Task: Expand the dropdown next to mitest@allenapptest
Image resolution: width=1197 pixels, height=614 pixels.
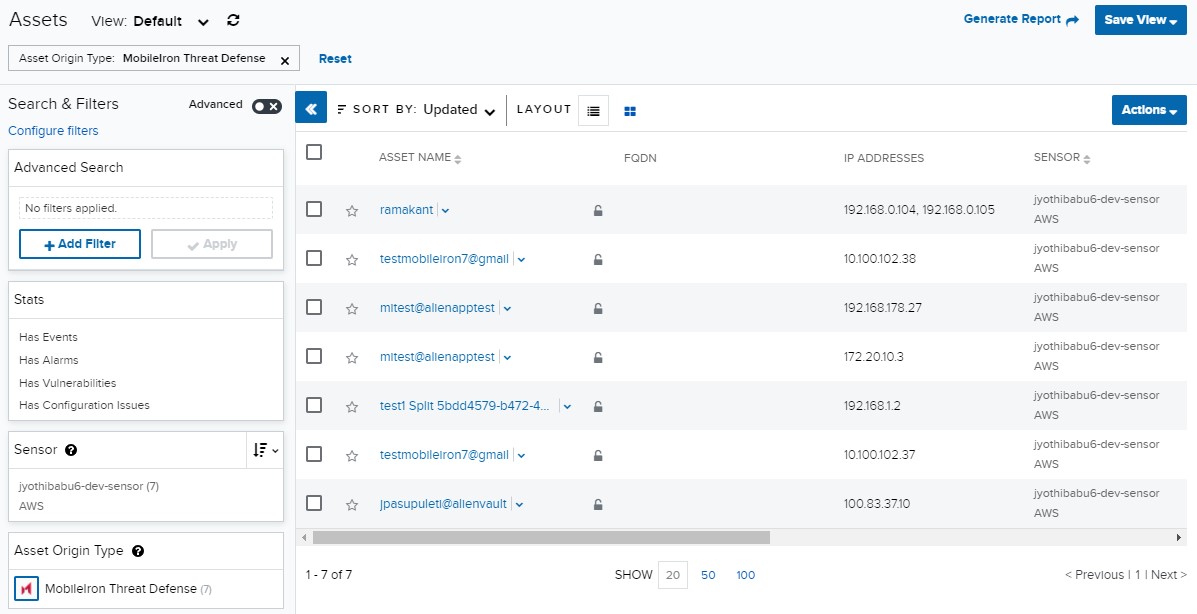Action: pos(506,307)
